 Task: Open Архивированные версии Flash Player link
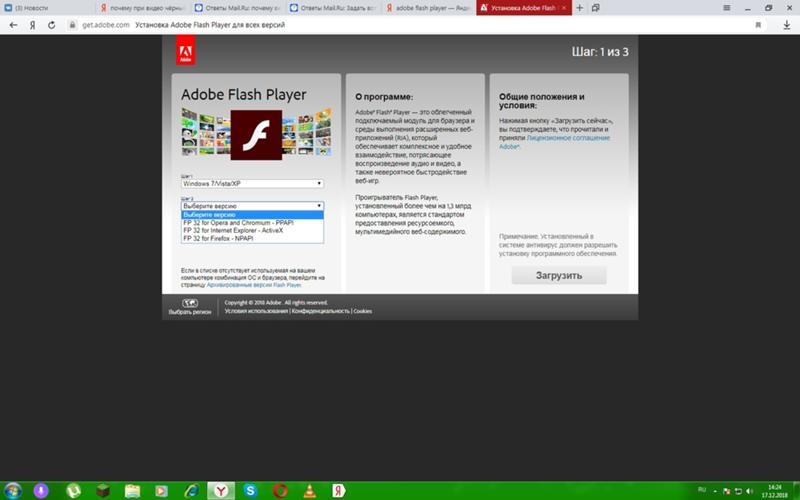click(x=254, y=285)
